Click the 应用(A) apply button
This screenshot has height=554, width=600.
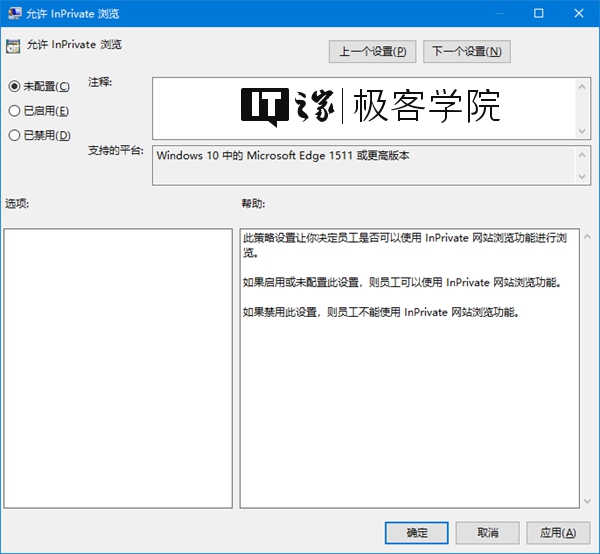tap(558, 533)
